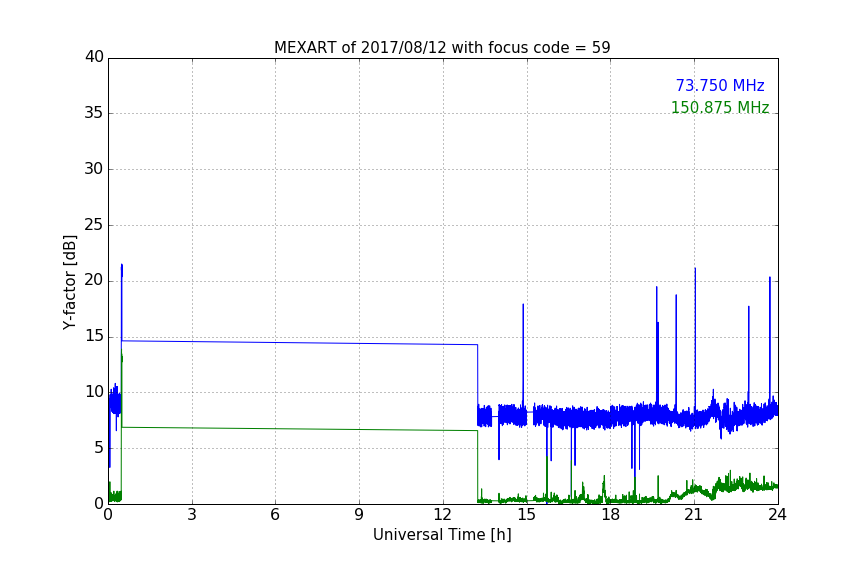864x576 pixels.
Task: Click the x-axis tick label '18'
Action: [610, 515]
